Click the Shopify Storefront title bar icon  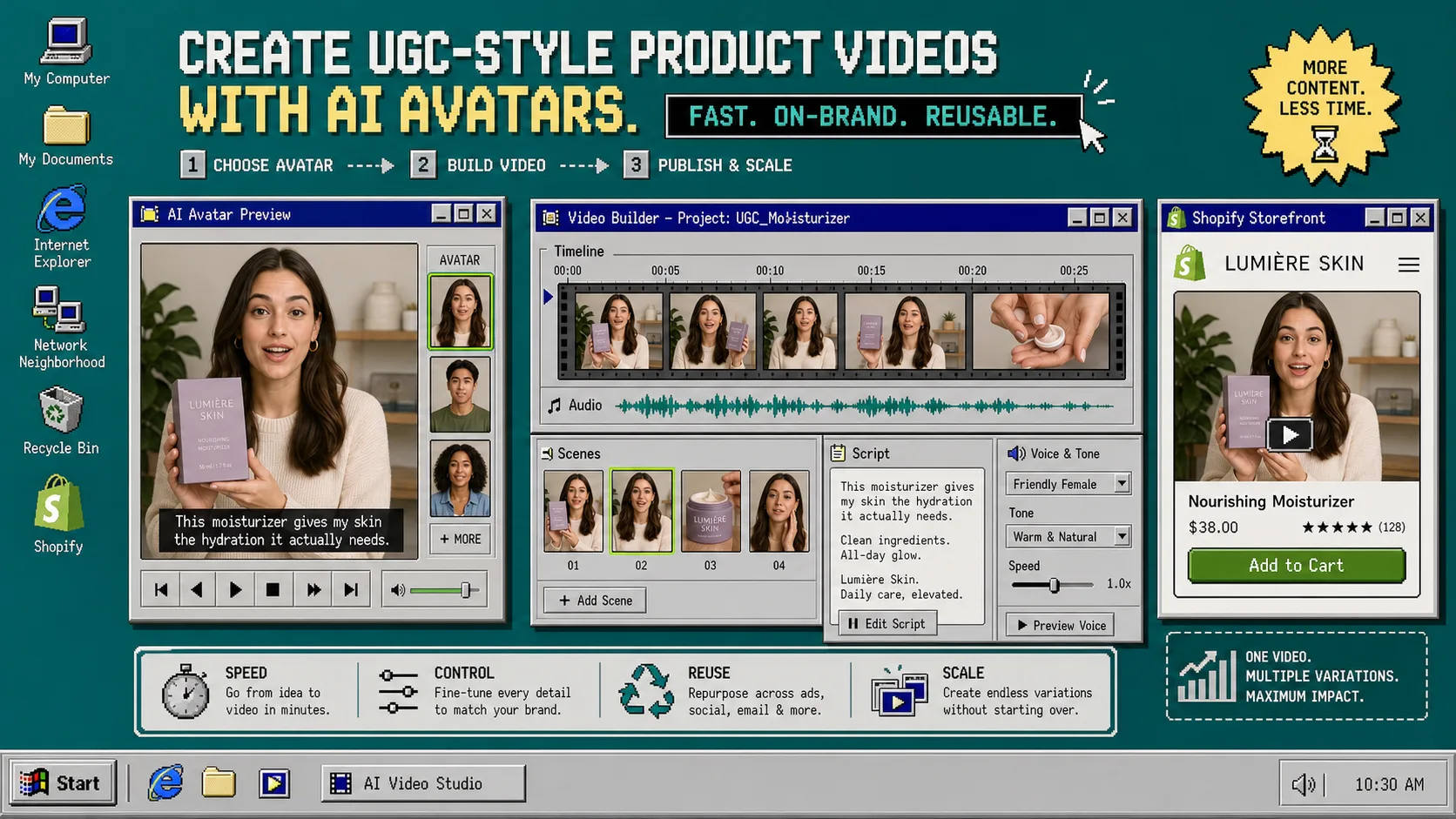click(x=1176, y=218)
